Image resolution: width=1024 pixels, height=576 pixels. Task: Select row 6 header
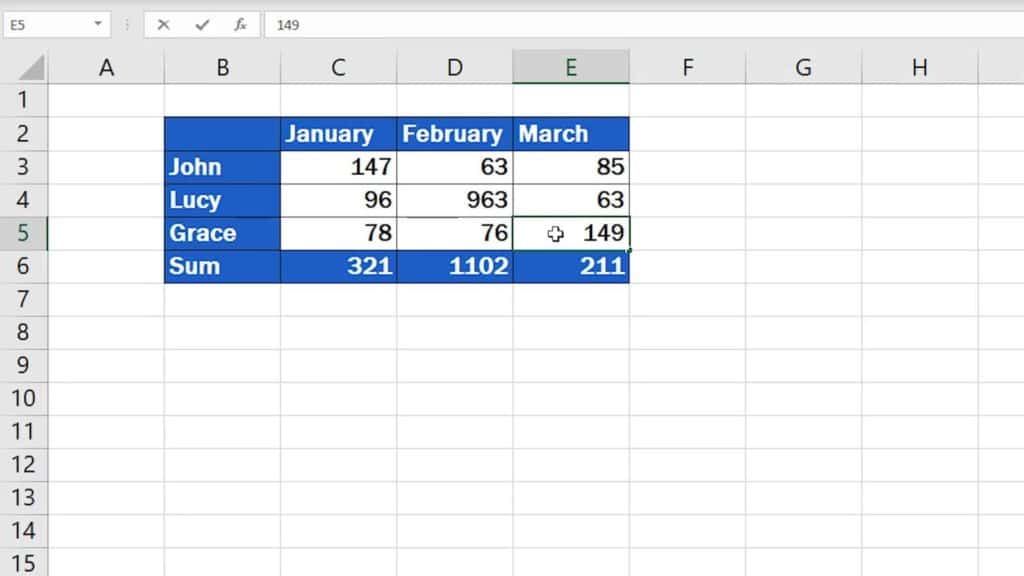tap(24, 266)
